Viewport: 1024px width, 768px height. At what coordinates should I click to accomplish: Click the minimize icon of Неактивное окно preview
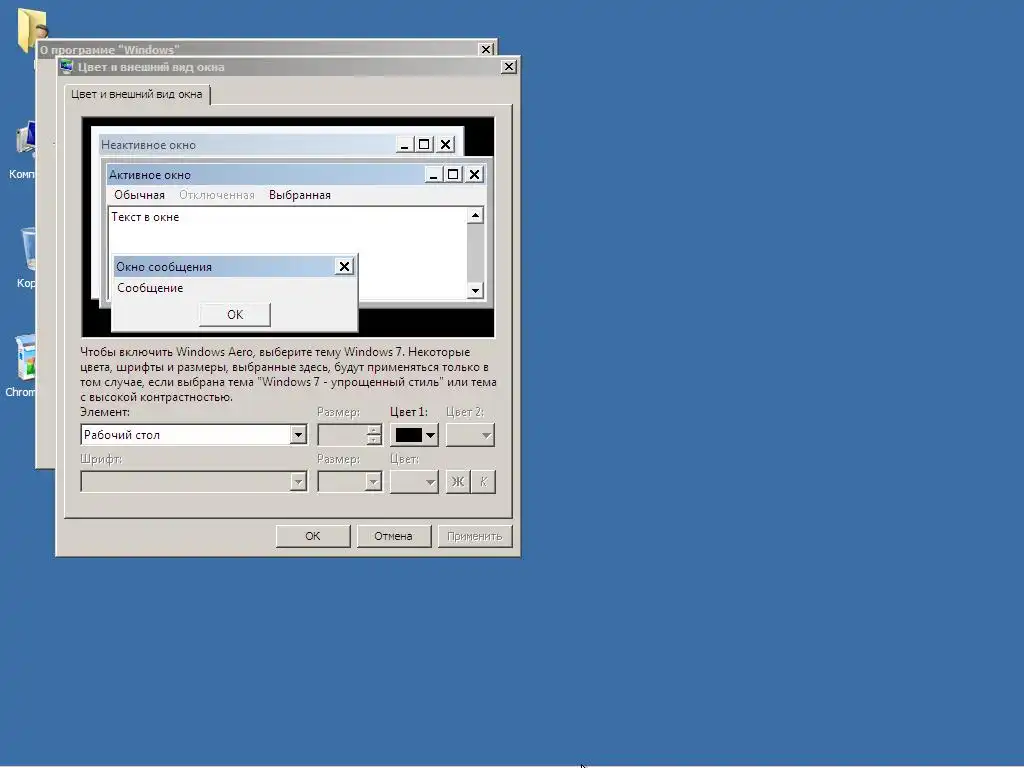point(404,145)
